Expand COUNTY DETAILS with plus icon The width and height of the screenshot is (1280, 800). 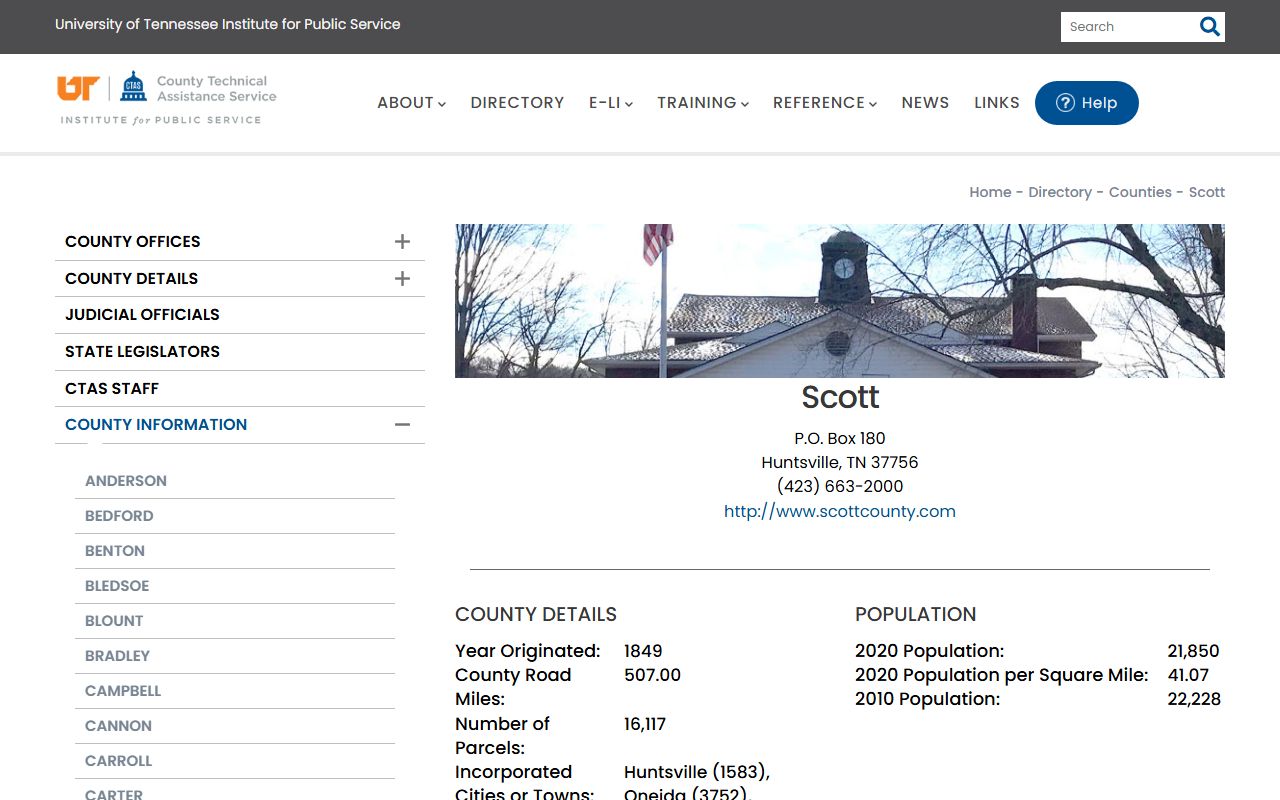point(402,278)
